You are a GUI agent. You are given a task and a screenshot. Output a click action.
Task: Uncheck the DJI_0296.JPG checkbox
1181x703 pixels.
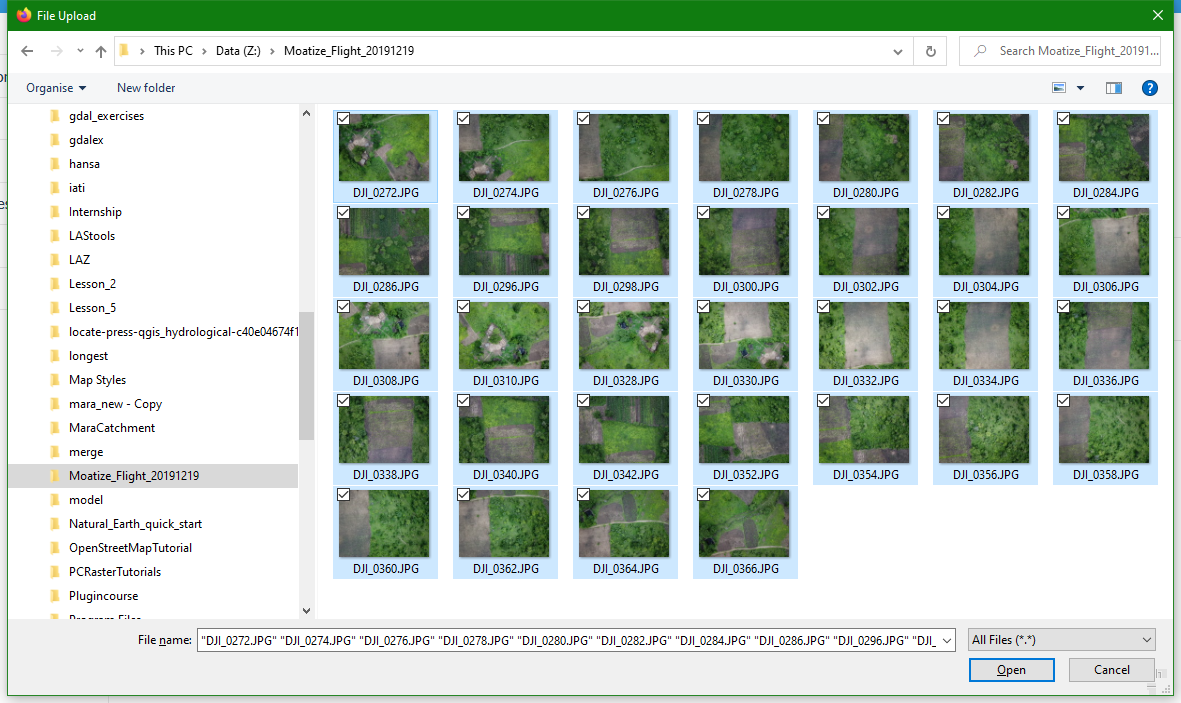[x=463, y=212]
